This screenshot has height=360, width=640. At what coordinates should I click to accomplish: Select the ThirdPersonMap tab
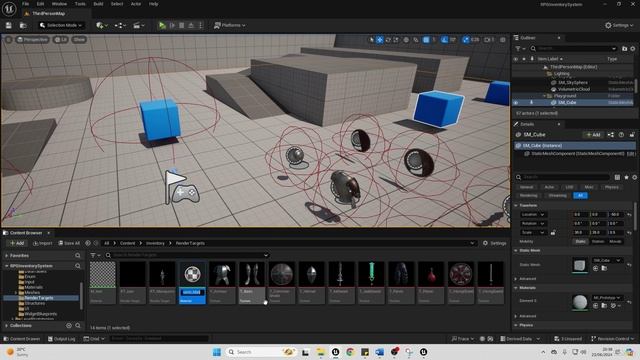(x=48, y=13)
